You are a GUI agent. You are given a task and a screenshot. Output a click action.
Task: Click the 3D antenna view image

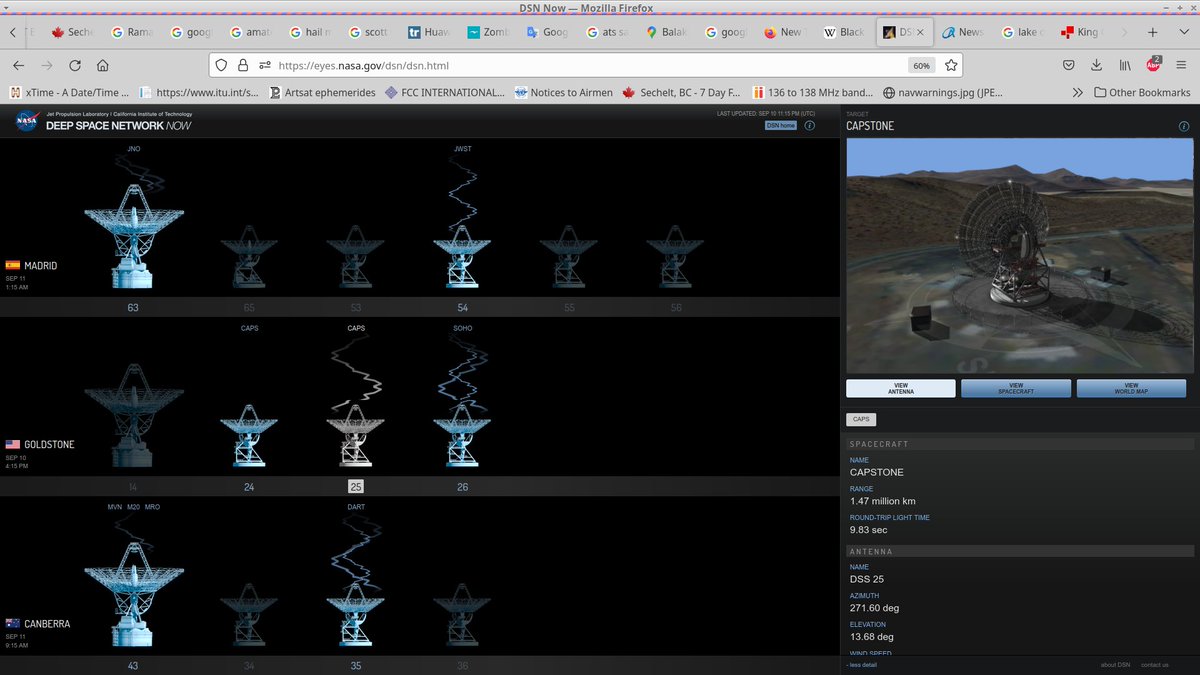[x=1020, y=256]
